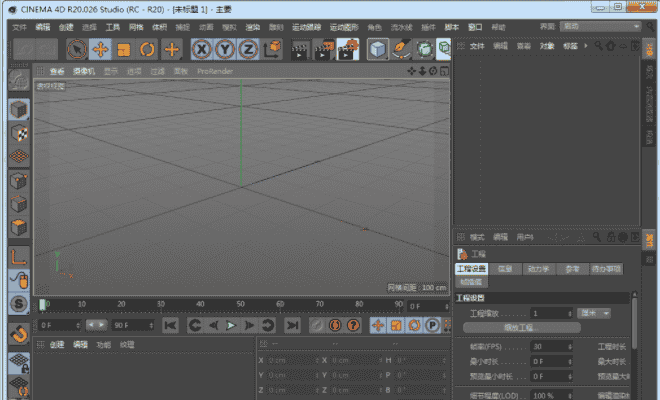Switch to the 动力学 tab
Screen dimensions: 660x400
click(x=539, y=269)
